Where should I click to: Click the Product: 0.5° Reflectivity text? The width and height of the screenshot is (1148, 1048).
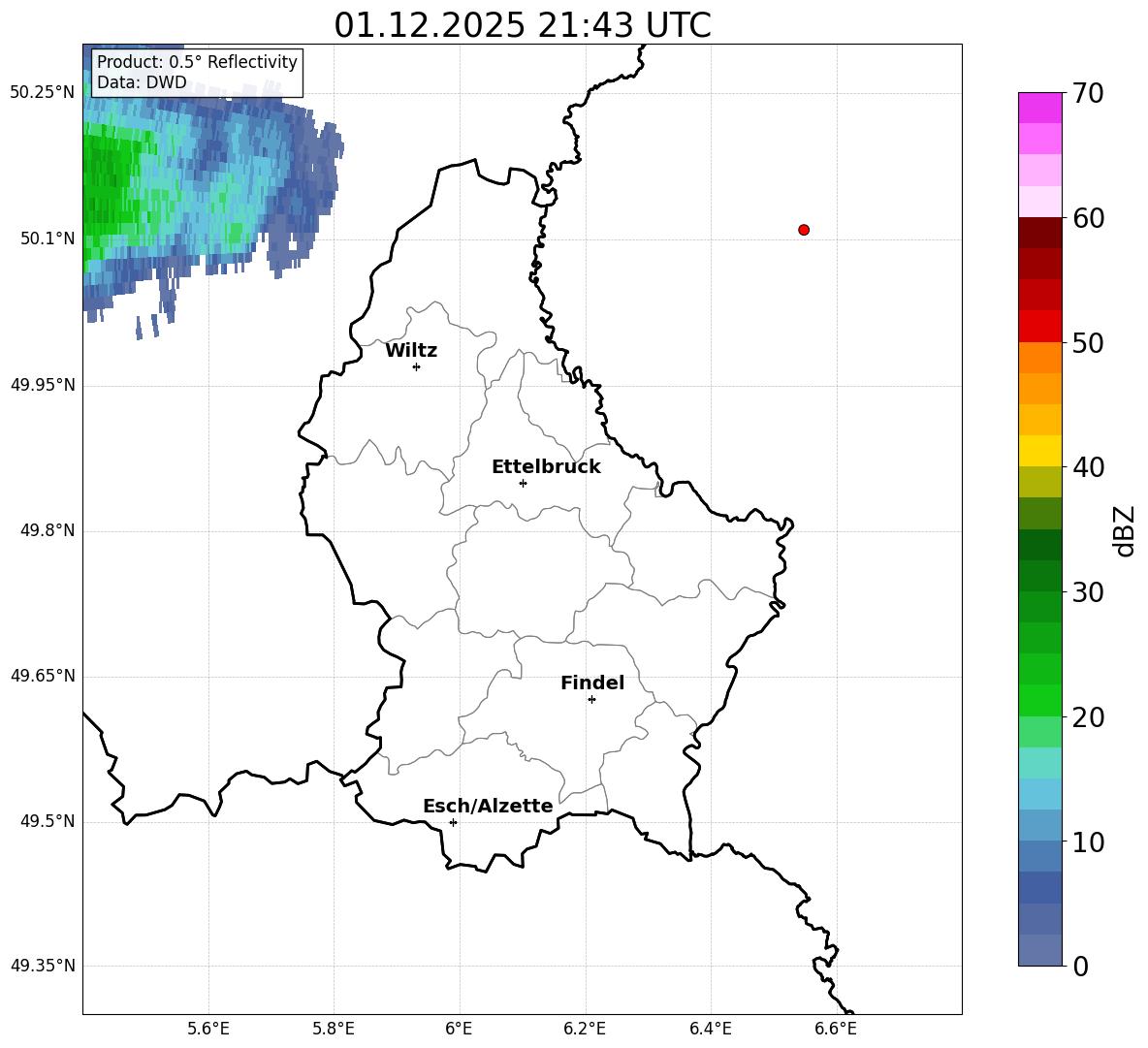197,62
